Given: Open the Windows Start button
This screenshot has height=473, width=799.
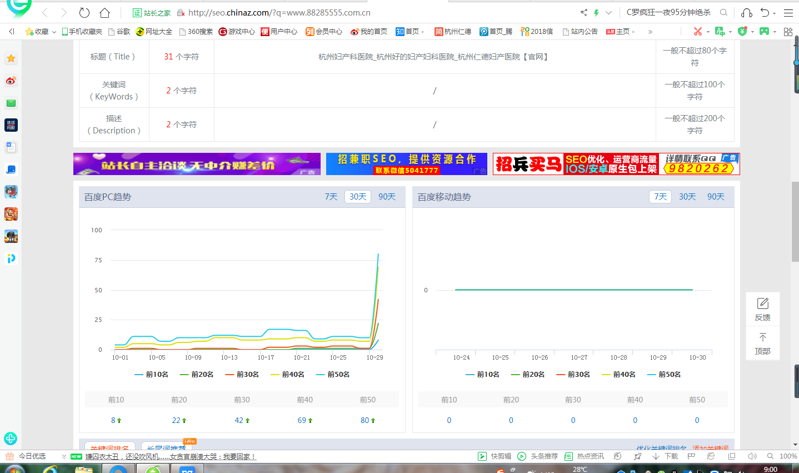Looking at the screenshot, I should coord(14,468).
